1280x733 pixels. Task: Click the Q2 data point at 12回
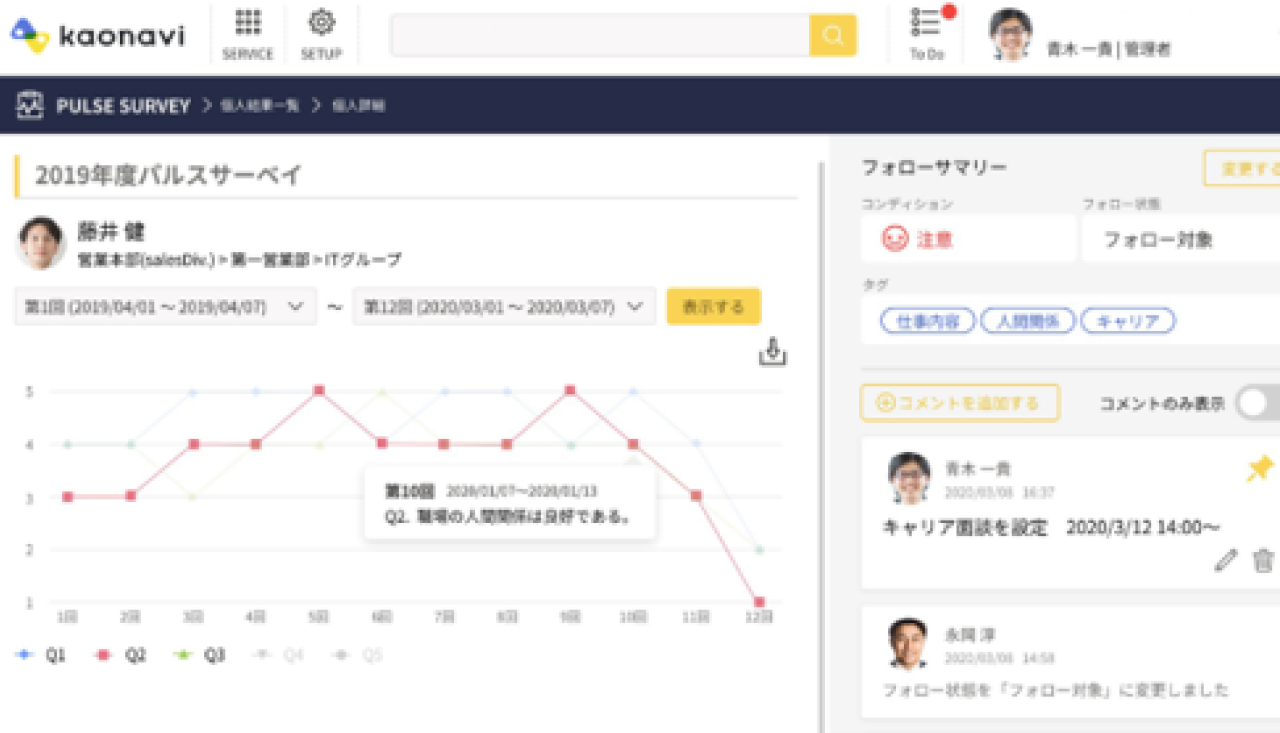(760, 602)
